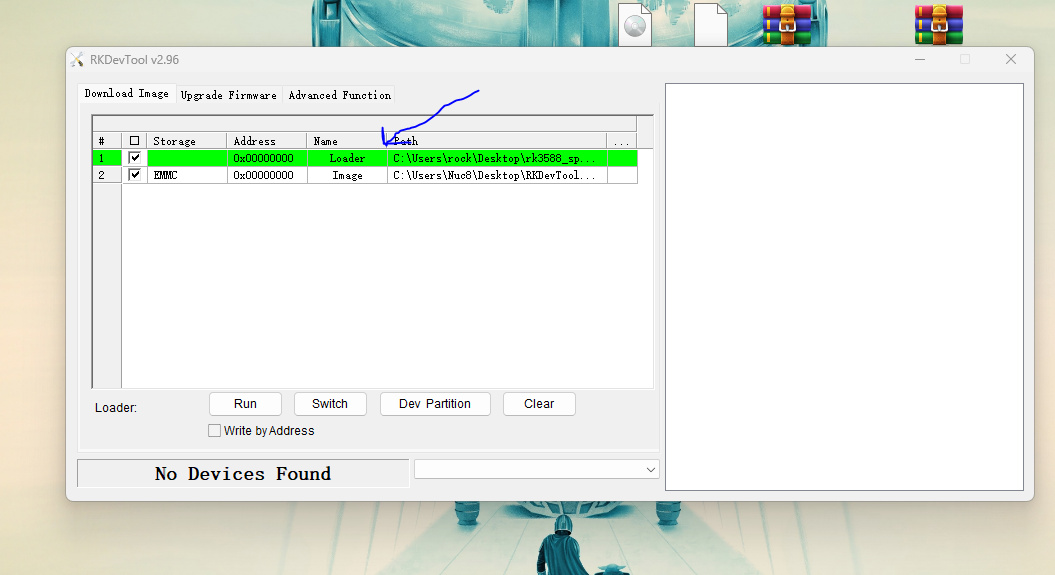Click the Image name cell
Viewport: 1055px width, 575px height.
pyautogui.click(x=347, y=175)
